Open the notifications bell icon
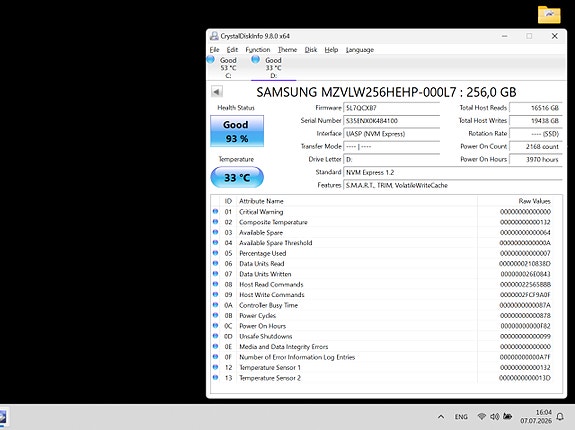575x430 pixels. (560, 417)
